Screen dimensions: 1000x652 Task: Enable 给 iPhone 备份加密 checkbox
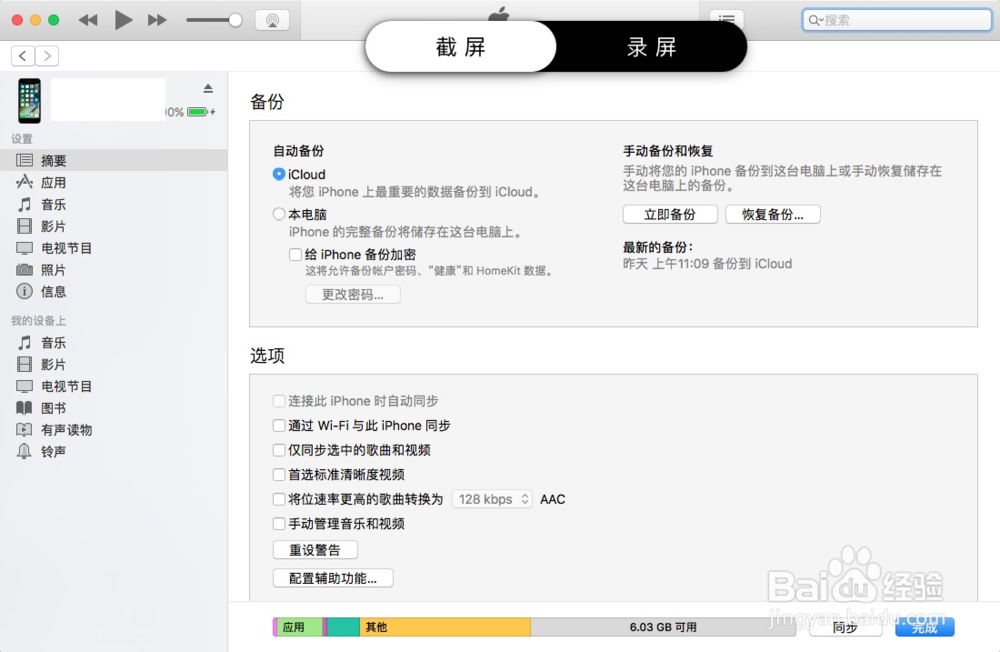pos(295,255)
